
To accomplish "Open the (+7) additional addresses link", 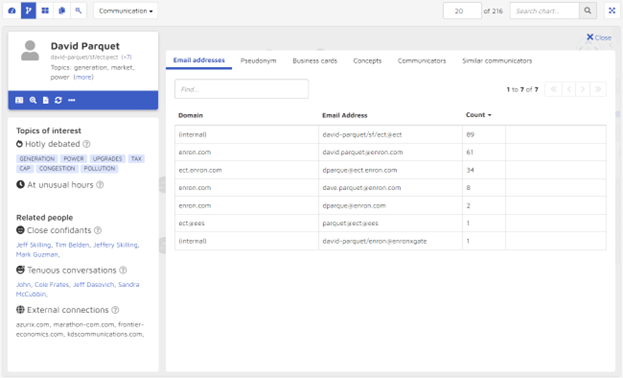I will 126,57.
